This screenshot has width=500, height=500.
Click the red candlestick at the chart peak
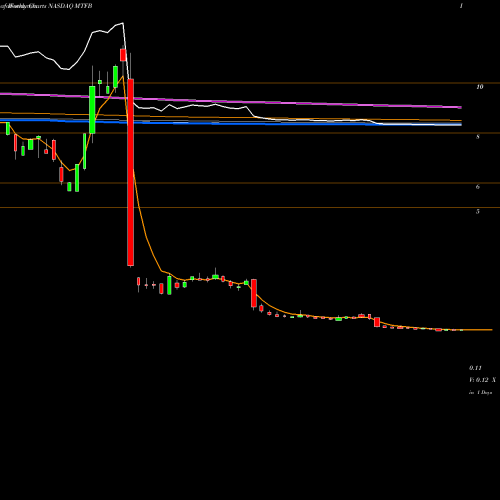[x=123, y=55]
